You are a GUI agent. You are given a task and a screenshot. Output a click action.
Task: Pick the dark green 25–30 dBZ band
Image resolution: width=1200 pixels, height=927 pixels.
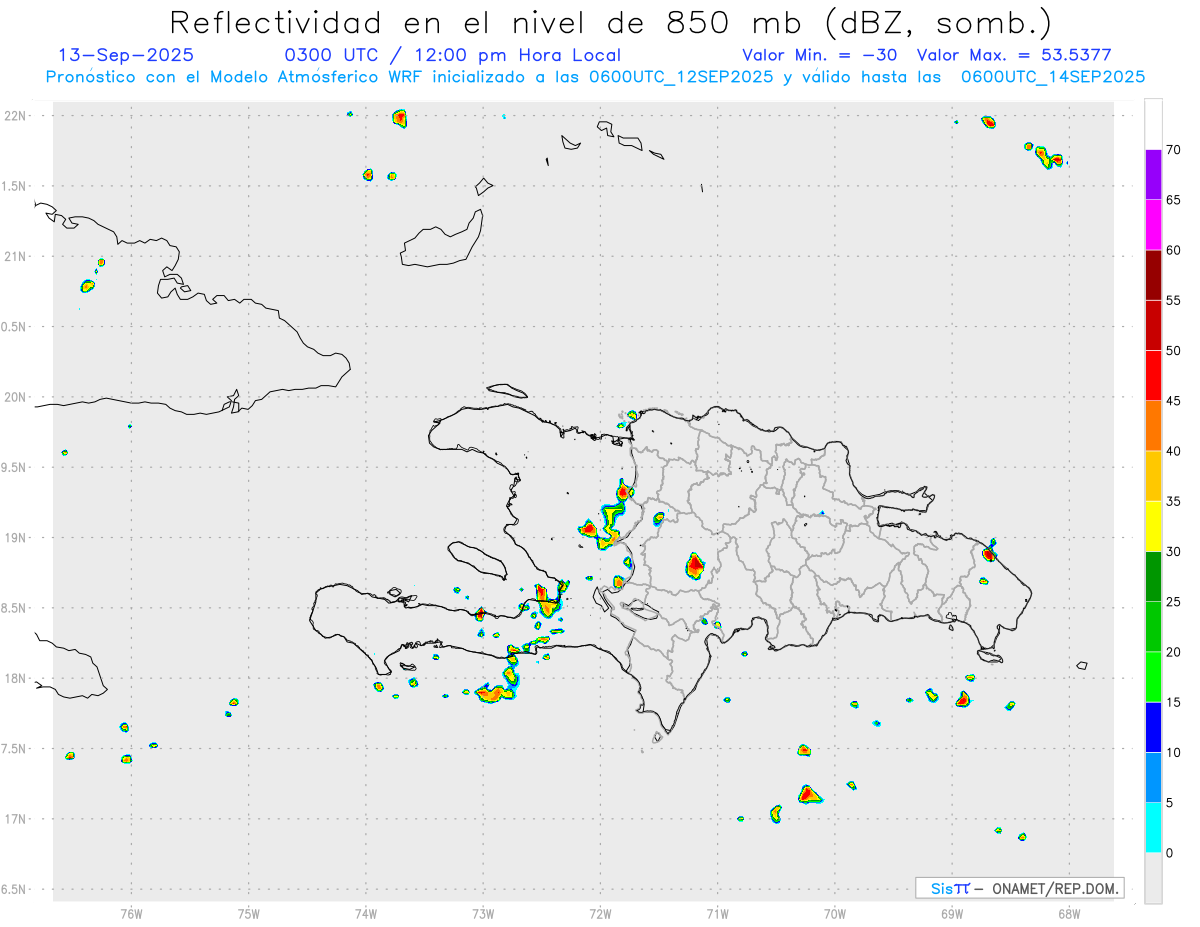tap(1153, 577)
